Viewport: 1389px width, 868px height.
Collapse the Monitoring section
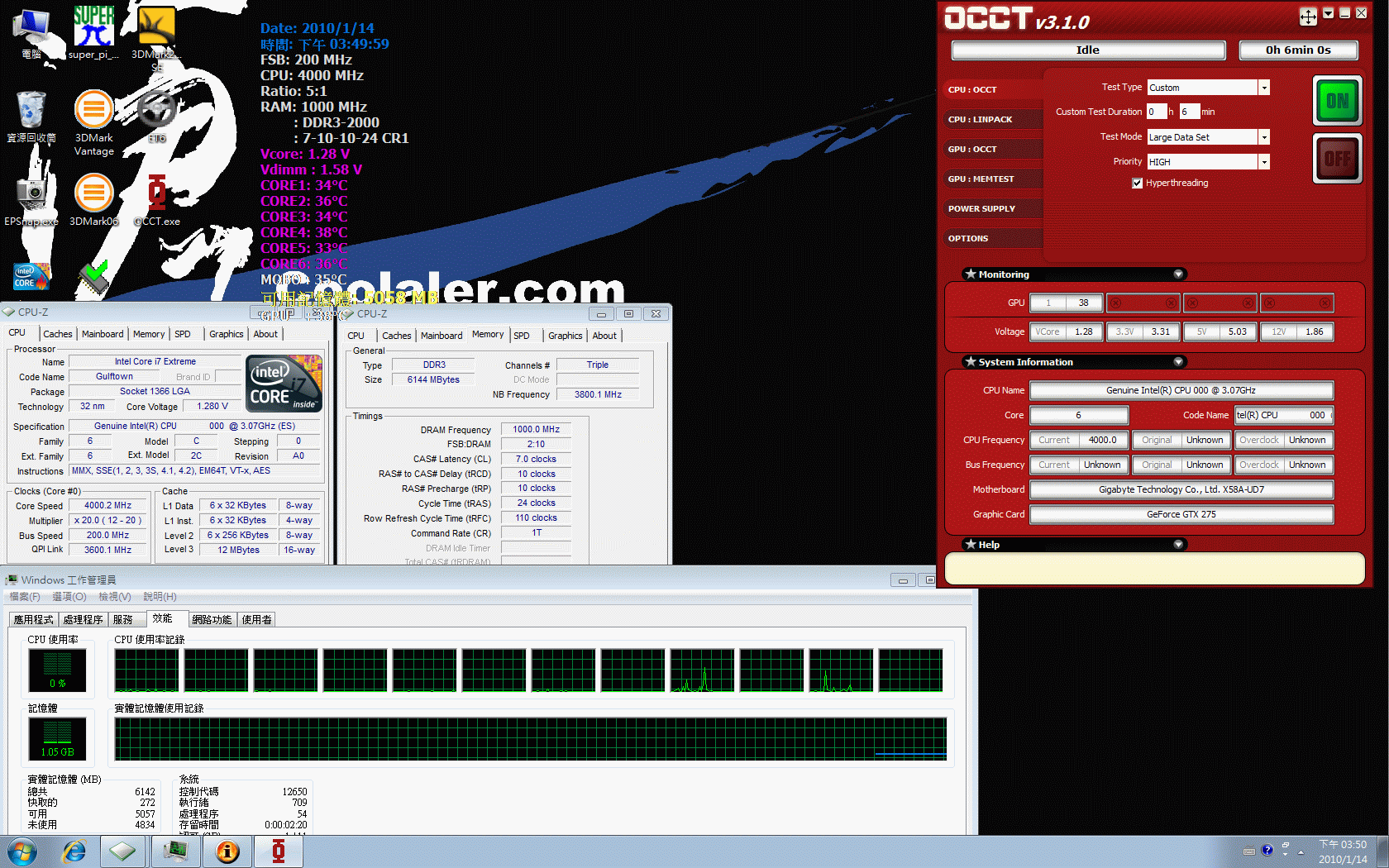pos(1179,274)
